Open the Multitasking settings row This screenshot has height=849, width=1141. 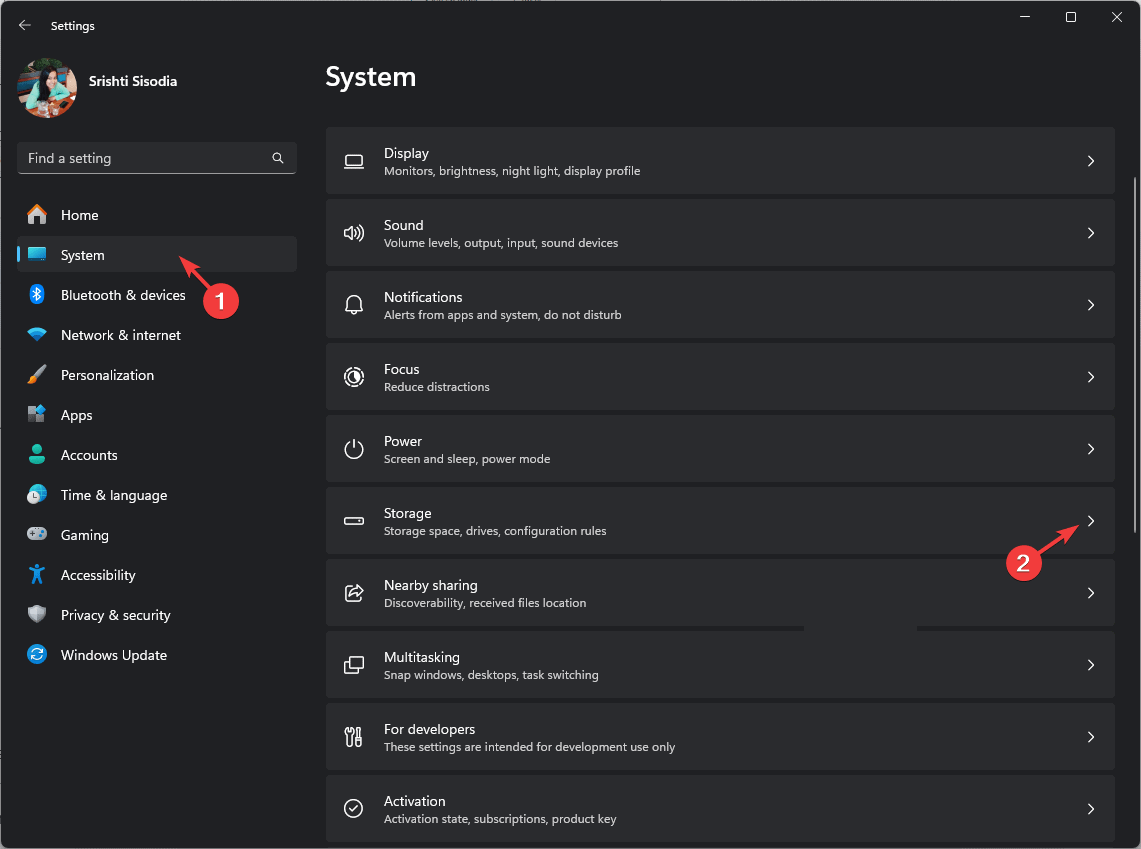point(719,665)
